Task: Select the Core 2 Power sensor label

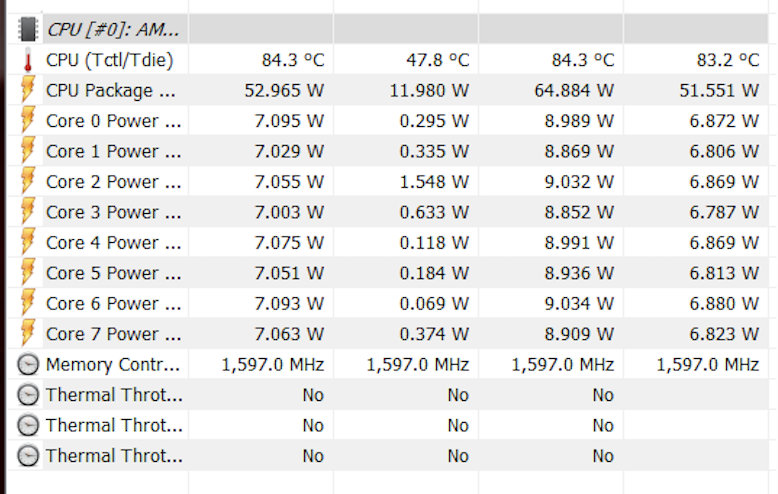Action: click(x=113, y=182)
